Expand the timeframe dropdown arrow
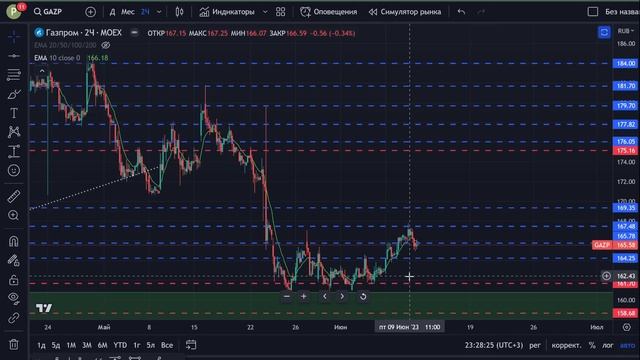Image resolution: width=640 pixels, height=360 pixels. tap(159, 12)
